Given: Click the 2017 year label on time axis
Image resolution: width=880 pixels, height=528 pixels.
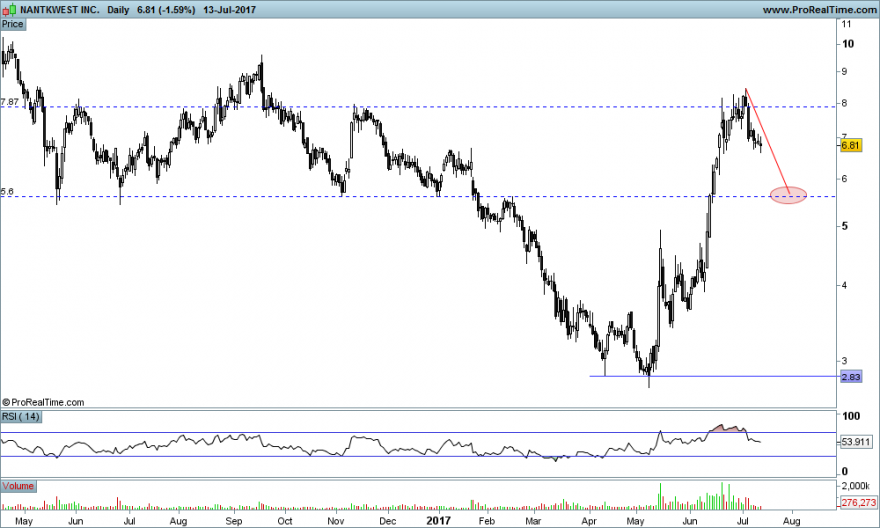Looking at the screenshot, I should 438,521.
